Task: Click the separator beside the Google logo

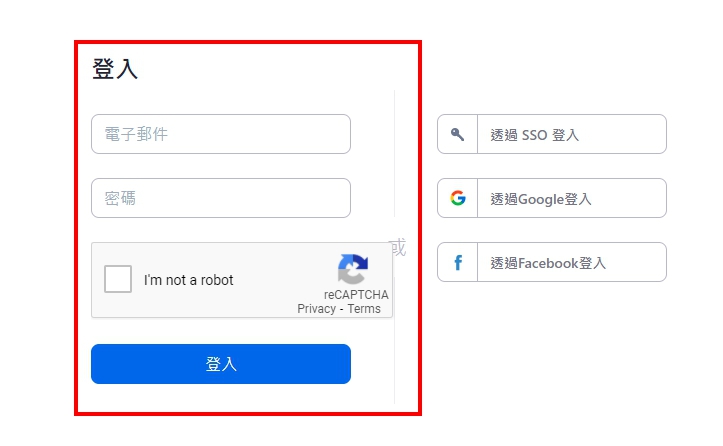Action: pos(477,198)
